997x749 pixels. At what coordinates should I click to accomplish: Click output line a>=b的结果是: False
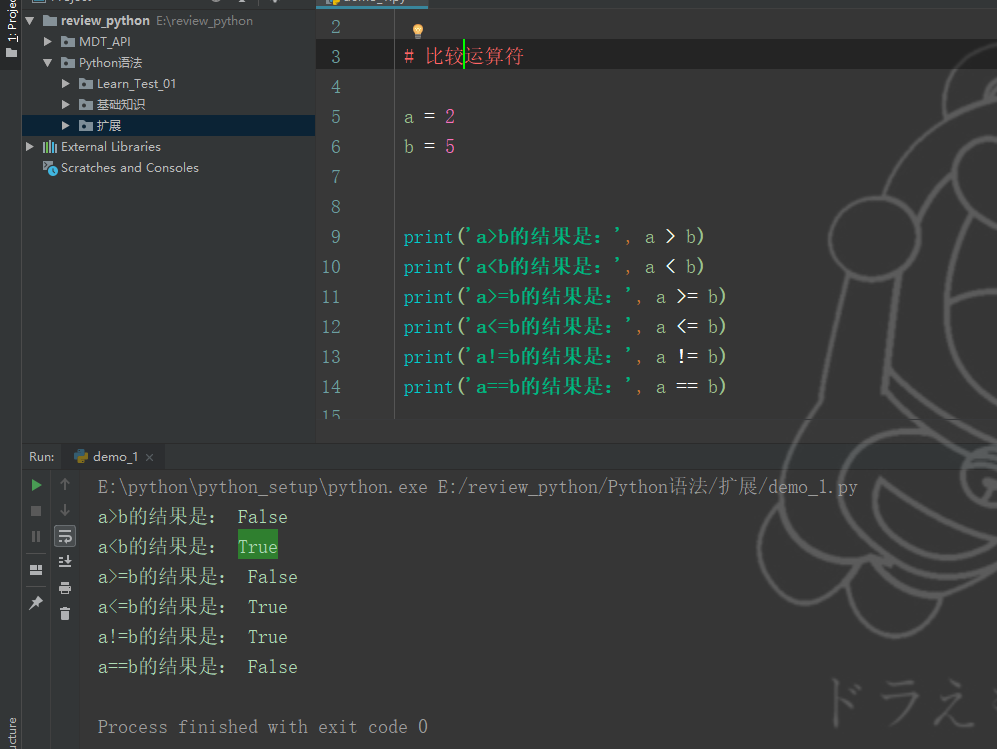[x=198, y=577]
